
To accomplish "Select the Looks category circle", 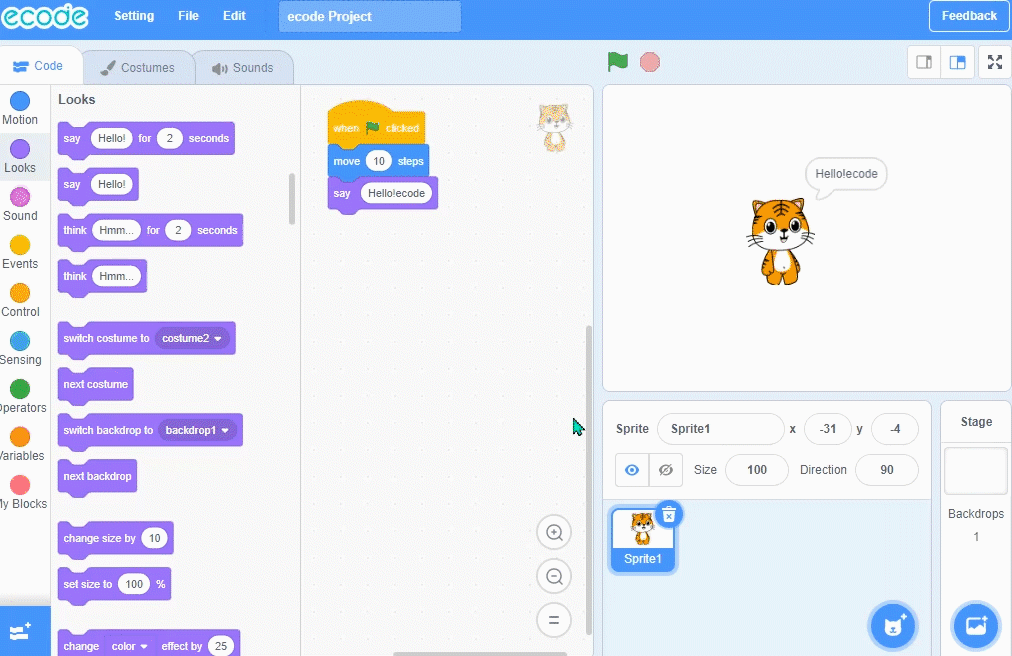I will pyautogui.click(x=20, y=149).
